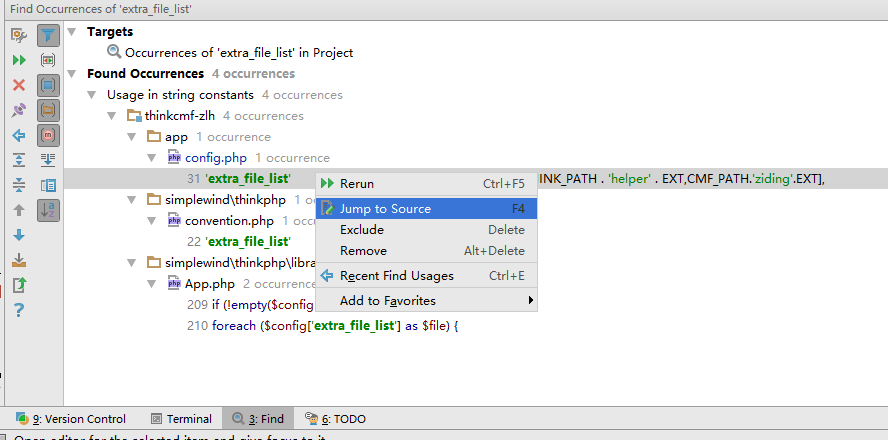
Task: Open the Terminal tool window
Action: pyautogui.click(x=181, y=419)
